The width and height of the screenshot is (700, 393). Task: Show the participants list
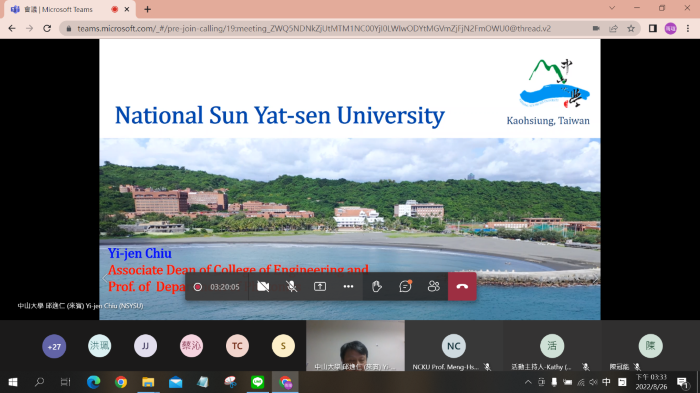pyautogui.click(x=433, y=286)
